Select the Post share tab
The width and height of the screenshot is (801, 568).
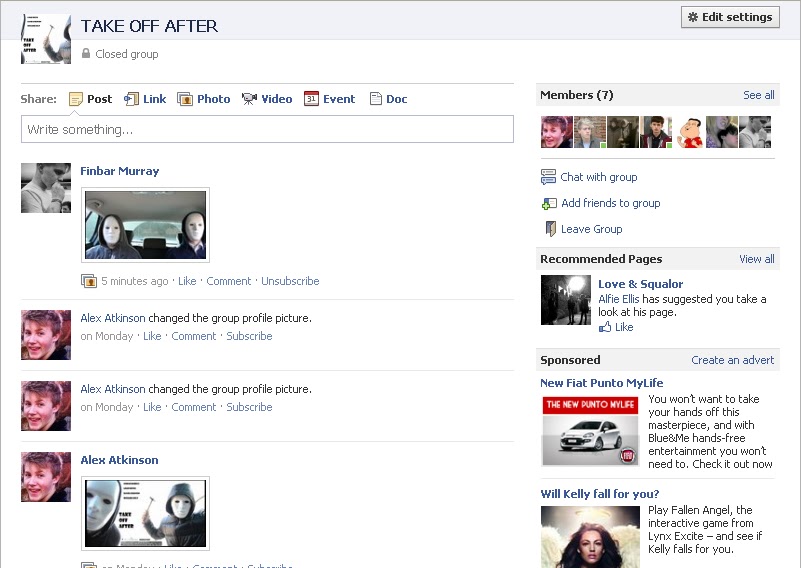tap(90, 99)
